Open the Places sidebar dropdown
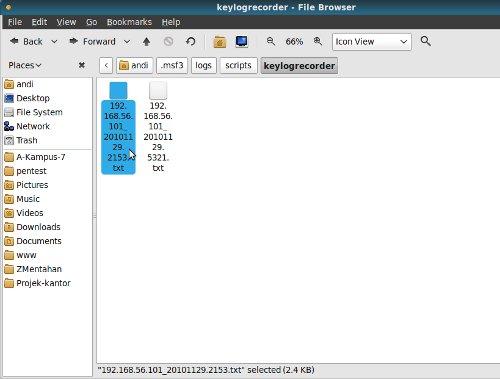 click(25, 65)
